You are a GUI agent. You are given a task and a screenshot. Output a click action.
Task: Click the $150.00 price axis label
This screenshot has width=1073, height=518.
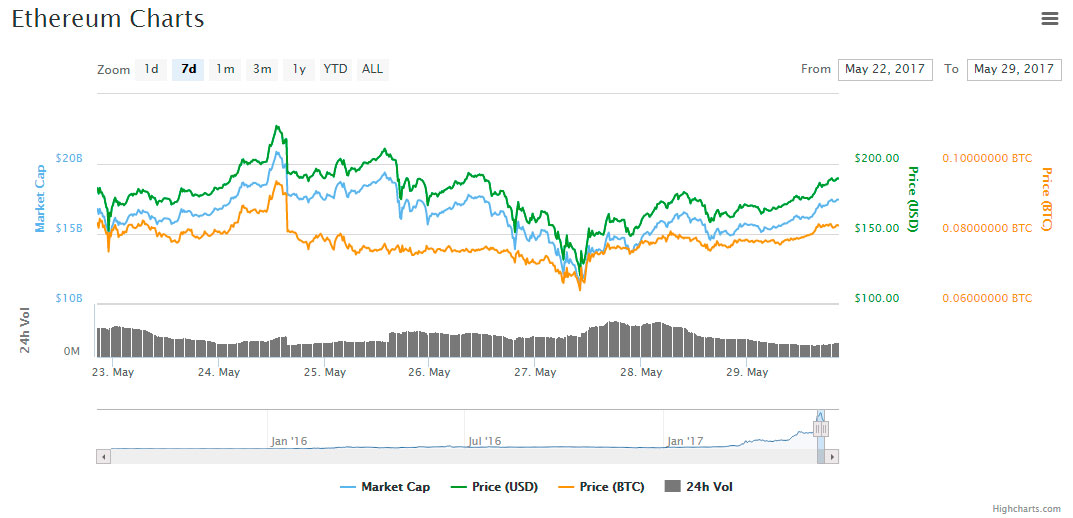pyautogui.click(x=877, y=228)
